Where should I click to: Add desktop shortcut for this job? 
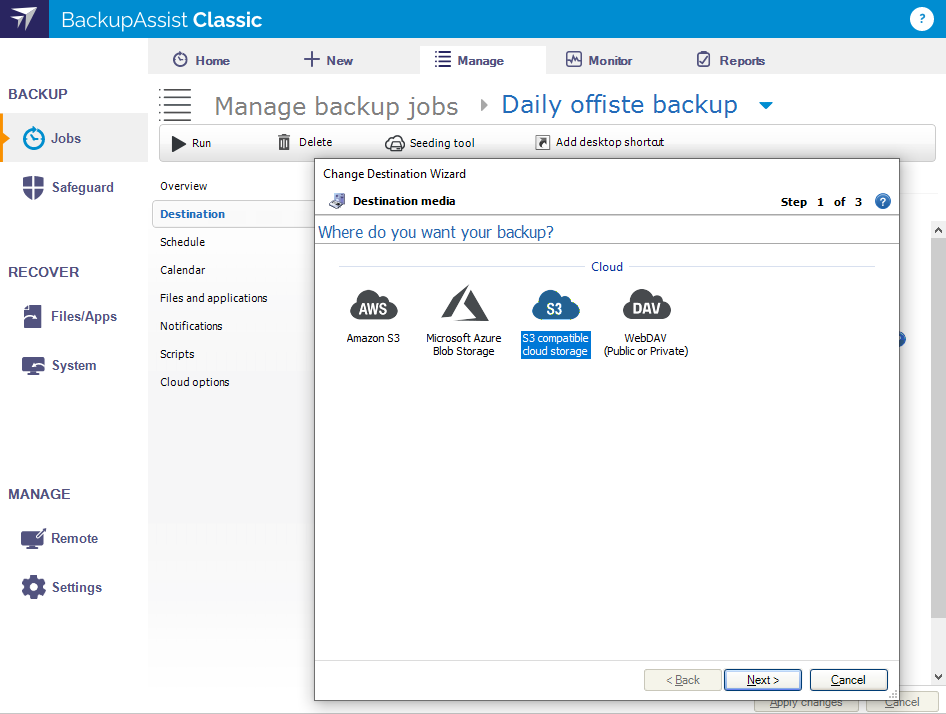click(600, 142)
